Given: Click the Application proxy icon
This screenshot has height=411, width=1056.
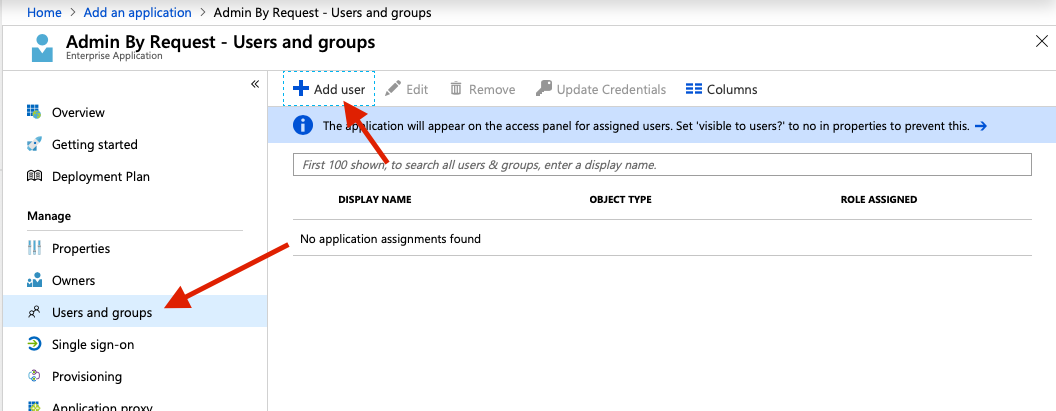Looking at the screenshot, I should point(34,406).
